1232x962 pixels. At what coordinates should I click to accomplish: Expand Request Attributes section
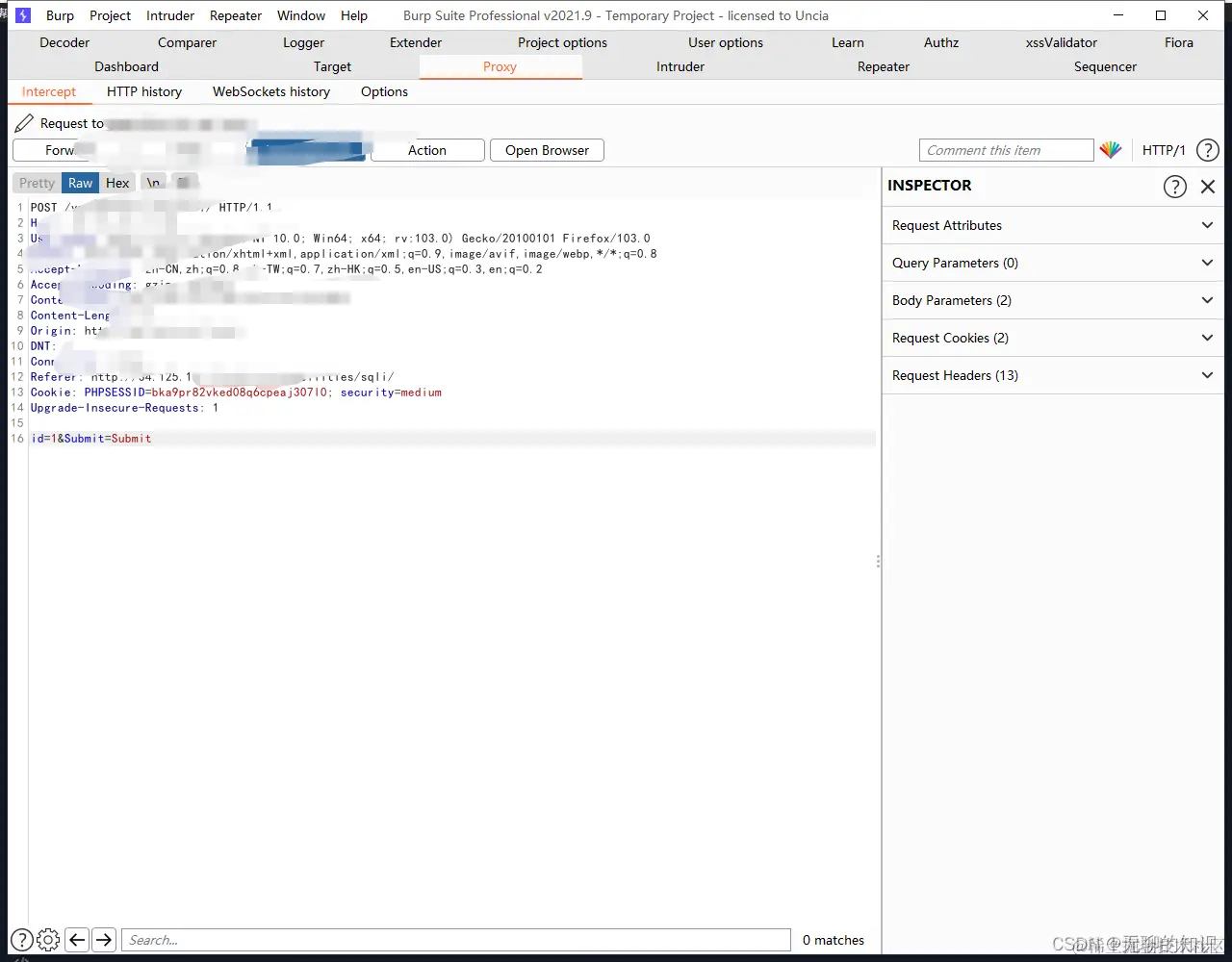click(x=1053, y=225)
